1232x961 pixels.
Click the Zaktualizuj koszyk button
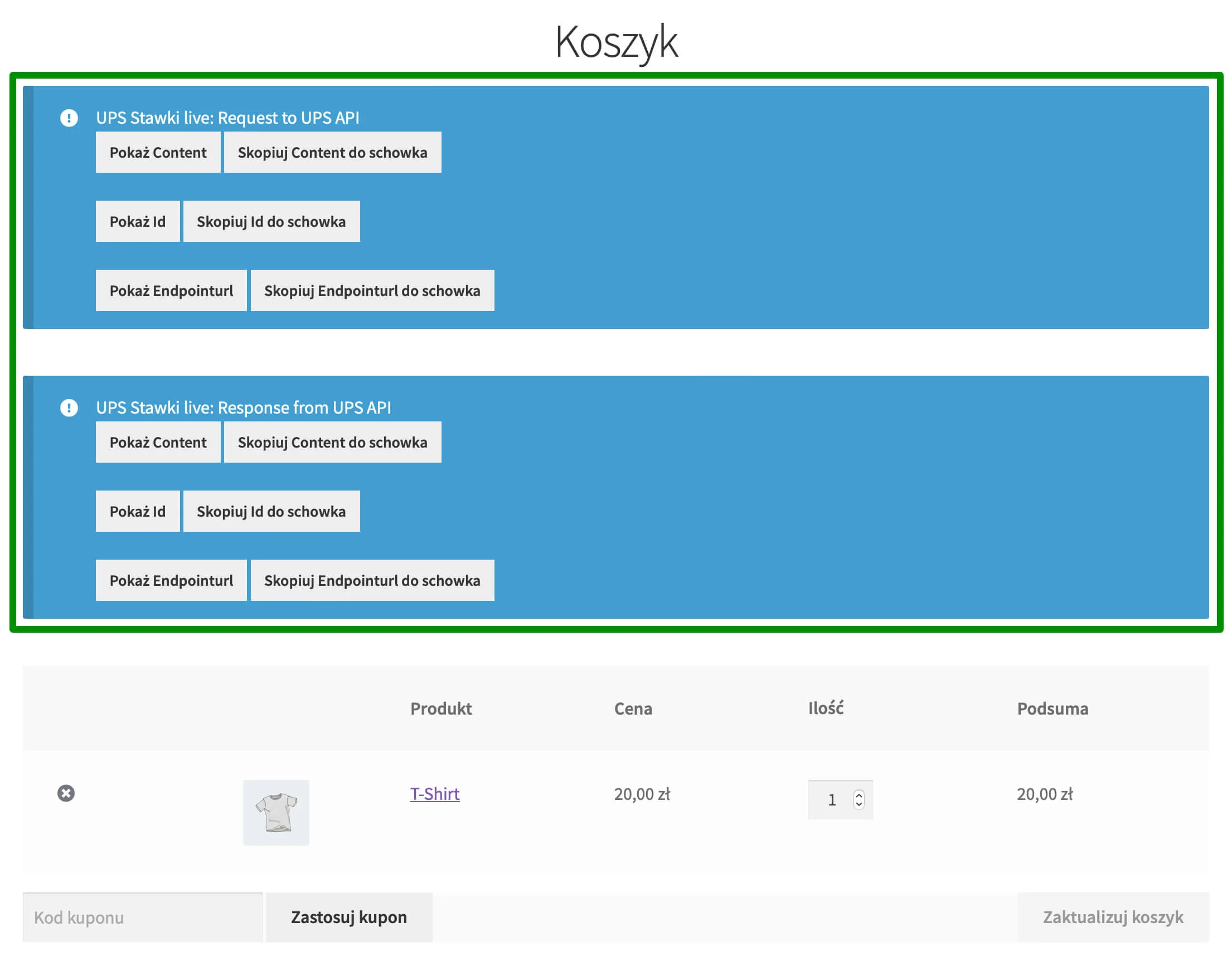(x=1113, y=918)
